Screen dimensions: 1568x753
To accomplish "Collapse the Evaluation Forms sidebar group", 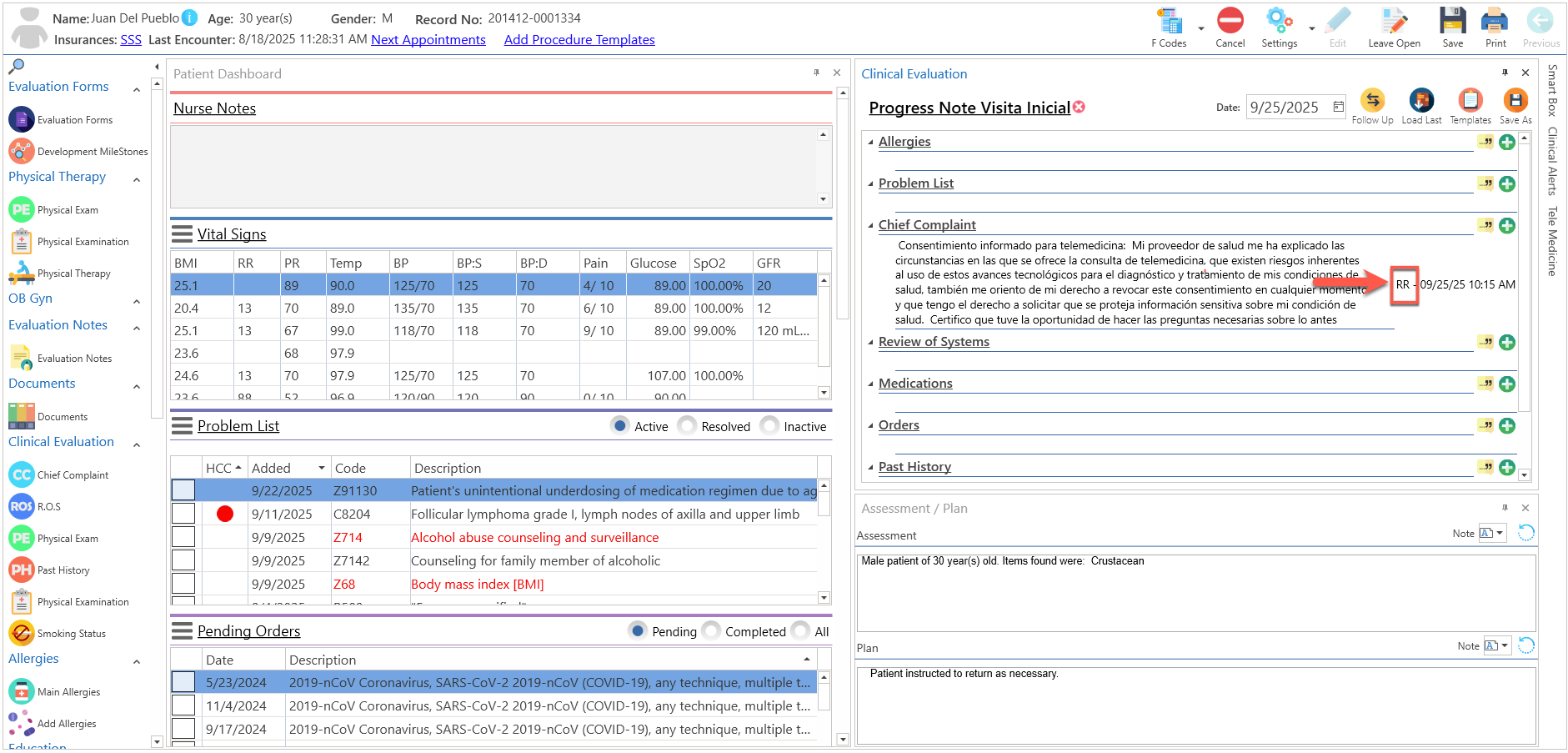I will click(x=137, y=88).
